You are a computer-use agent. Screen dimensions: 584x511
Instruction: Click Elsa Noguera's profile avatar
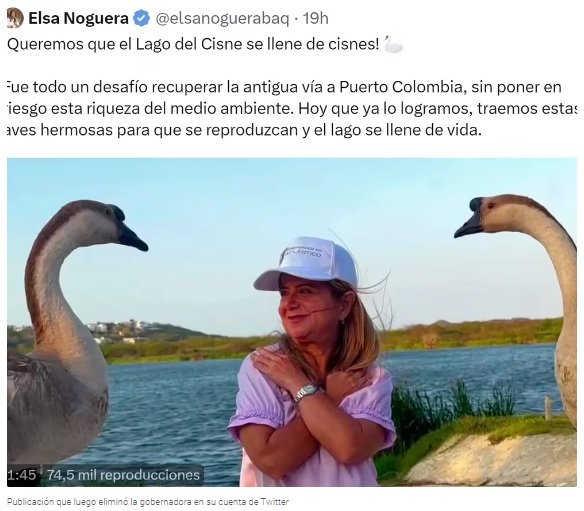pos(15,18)
